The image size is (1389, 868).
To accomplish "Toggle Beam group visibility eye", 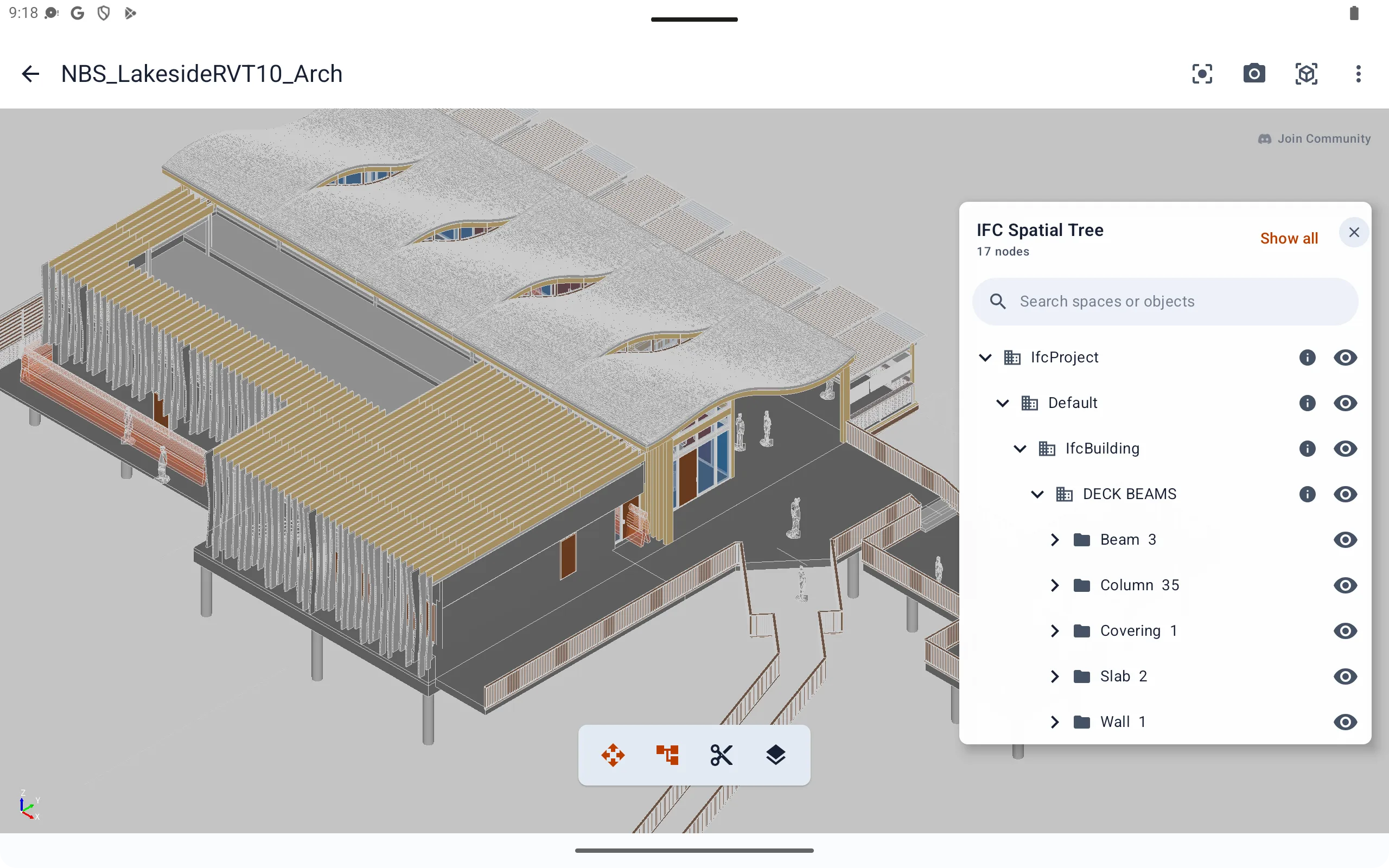I will point(1345,540).
